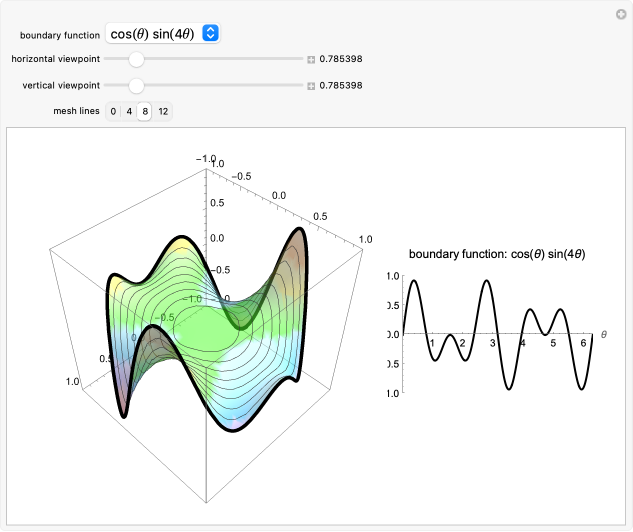
Task: Click the 'mesh lines' label
Action: click(76, 111)
